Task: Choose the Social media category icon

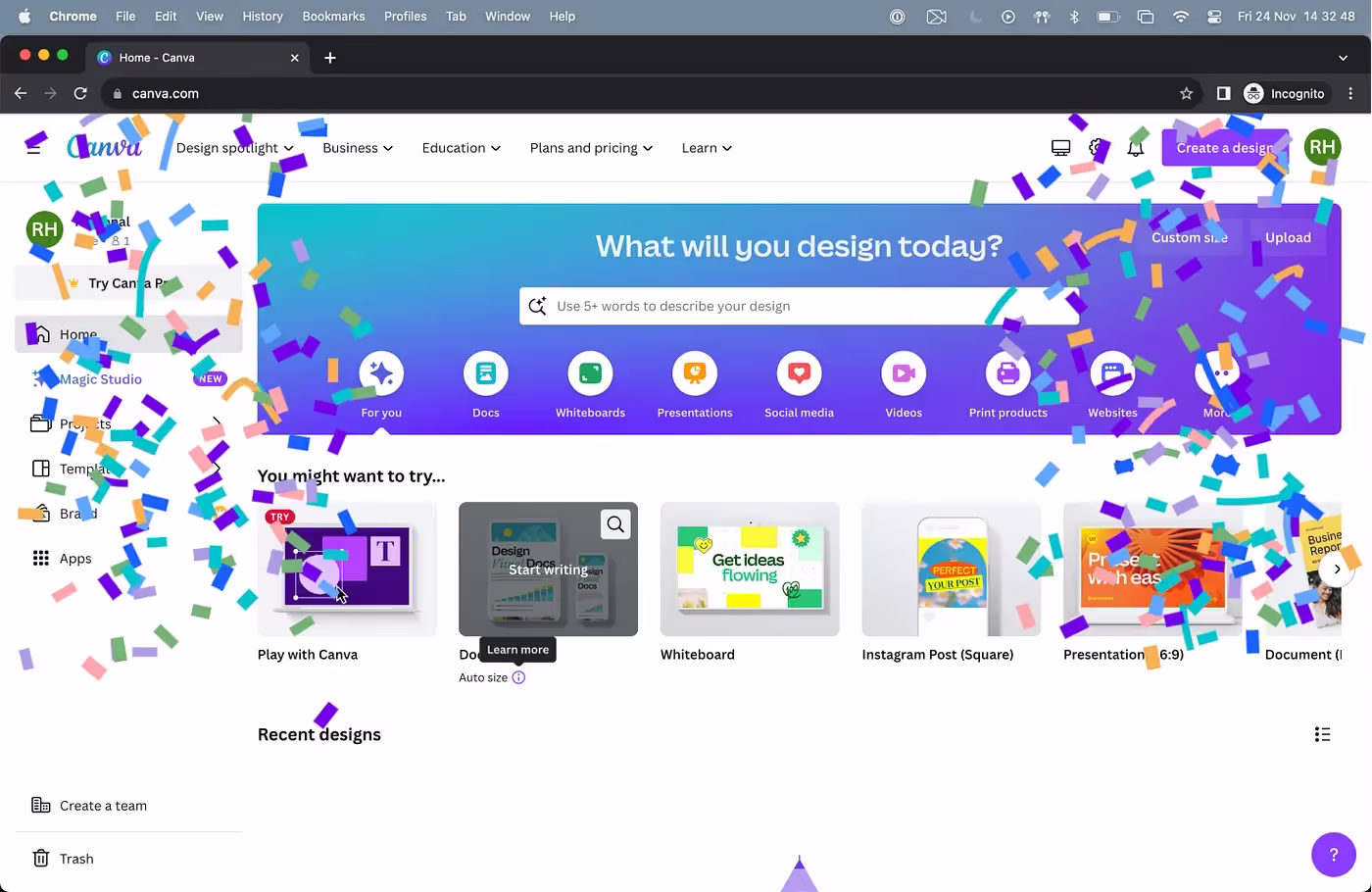Action: [799, 373]
